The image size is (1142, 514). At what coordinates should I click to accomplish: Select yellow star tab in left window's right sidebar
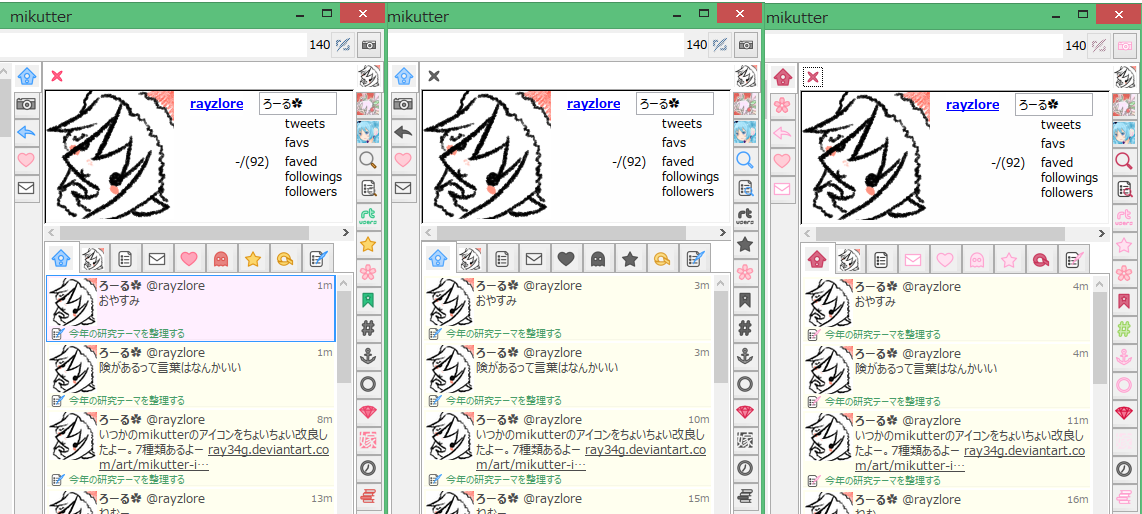coord(368,244)
